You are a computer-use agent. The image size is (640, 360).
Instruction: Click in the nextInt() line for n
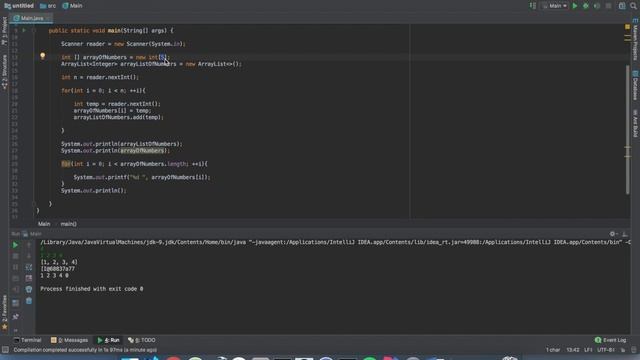pos(100,77)
